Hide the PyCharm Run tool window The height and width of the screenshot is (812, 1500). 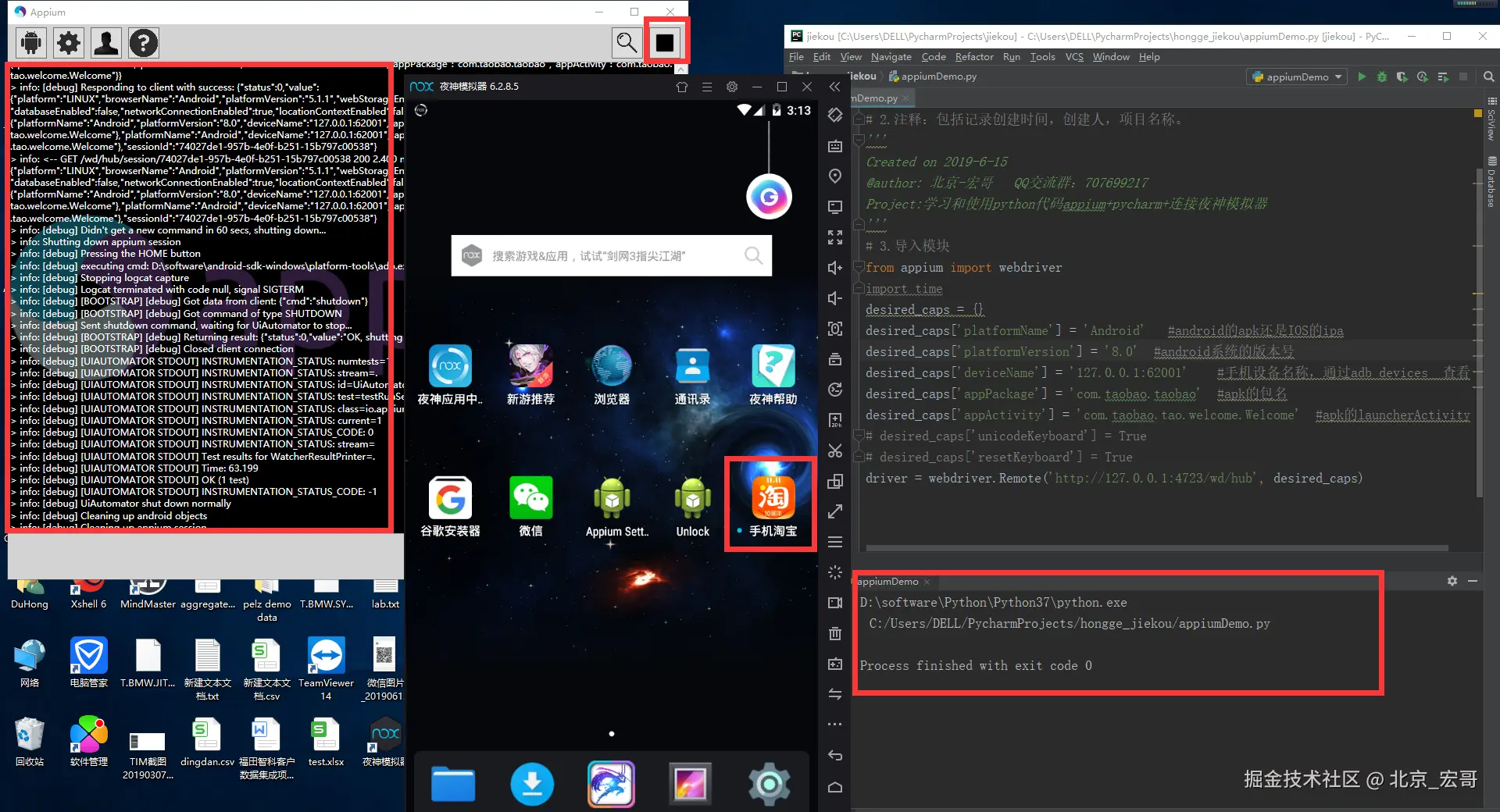(1473, 581)
